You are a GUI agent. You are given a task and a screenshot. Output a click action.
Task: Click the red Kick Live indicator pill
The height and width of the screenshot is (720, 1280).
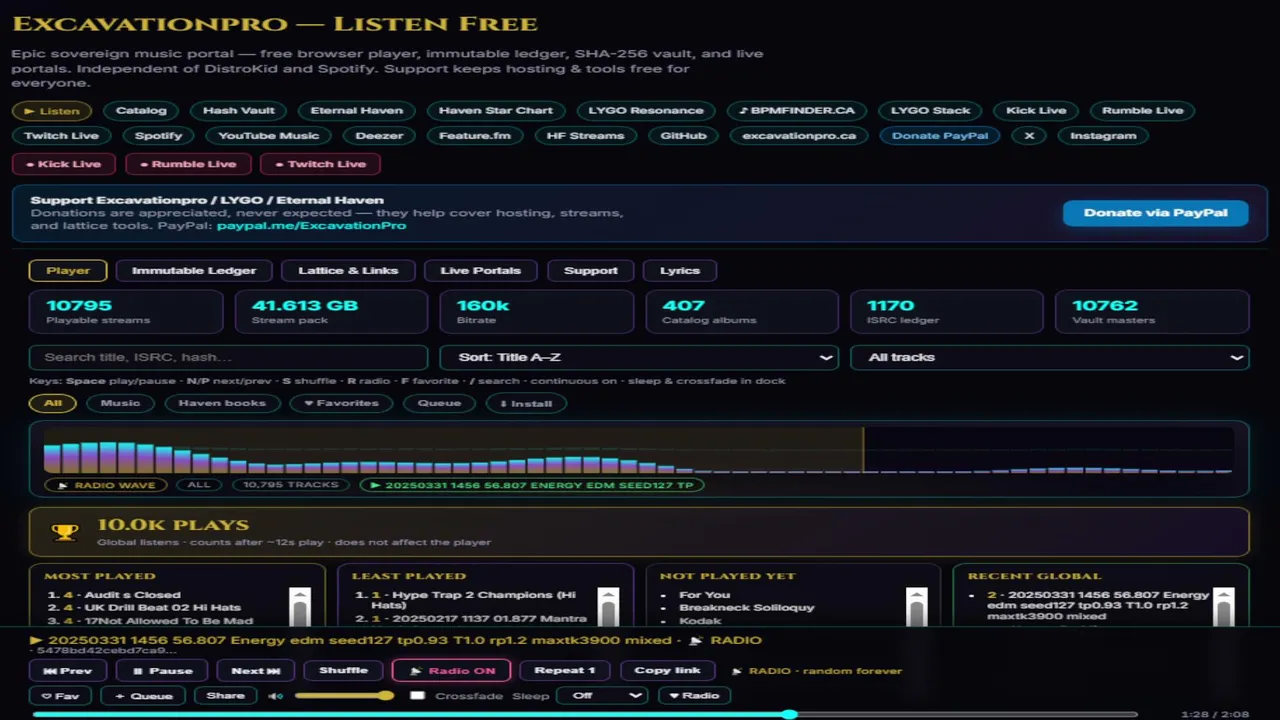tap(64, 164)
